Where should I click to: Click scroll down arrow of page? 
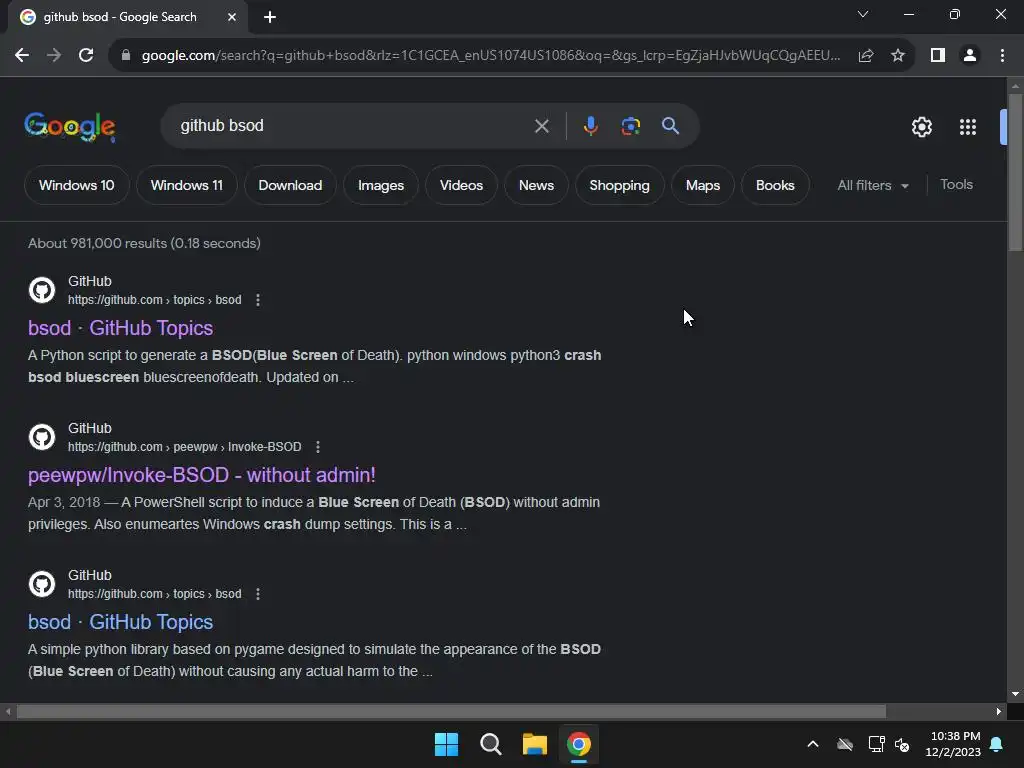pyautogui.click(x=1015, y=694)
